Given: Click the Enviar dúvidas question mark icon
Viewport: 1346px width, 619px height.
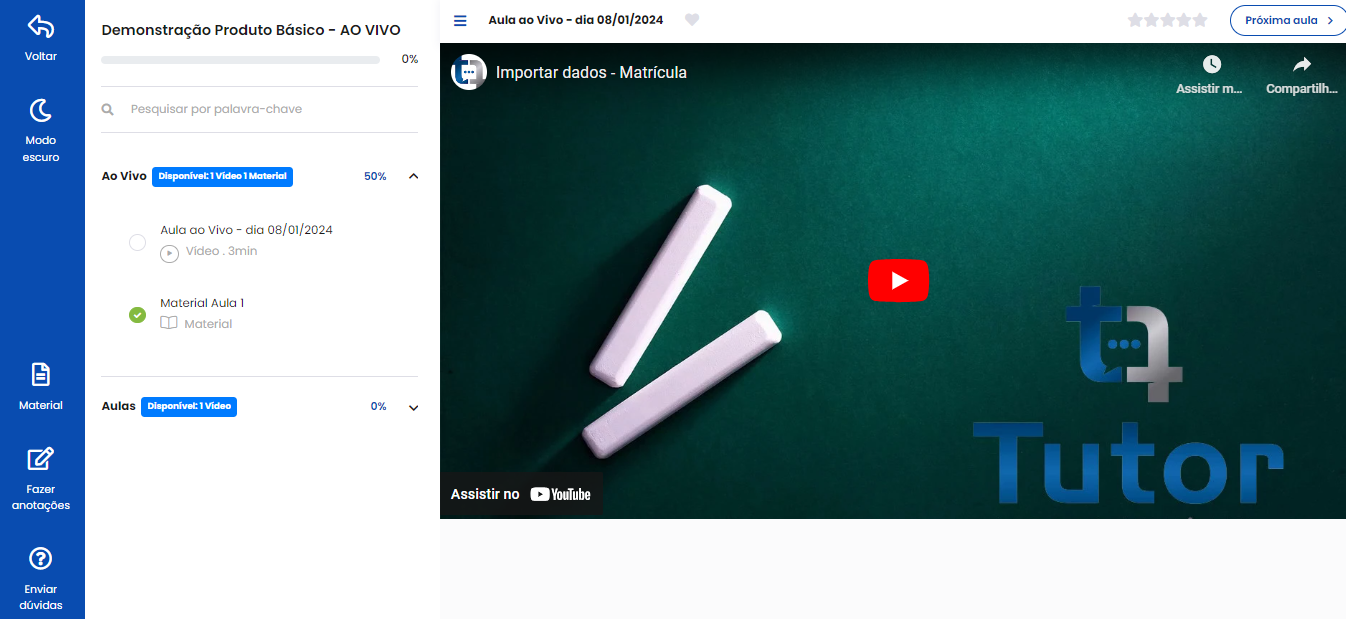Looking at the screenshot, I should pyautogui.click(x=41, y=558).
